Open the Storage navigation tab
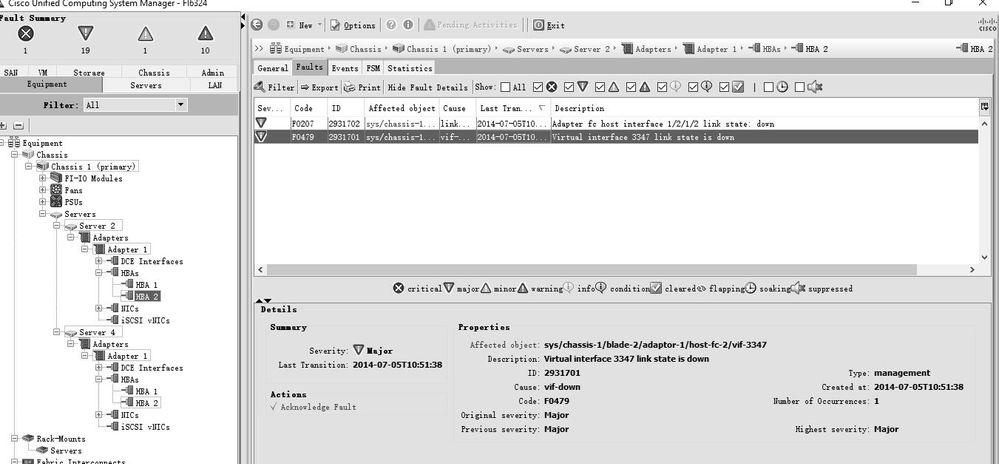Image resolution: width=999 pixels, height=464 pixels. coord(89,73)
